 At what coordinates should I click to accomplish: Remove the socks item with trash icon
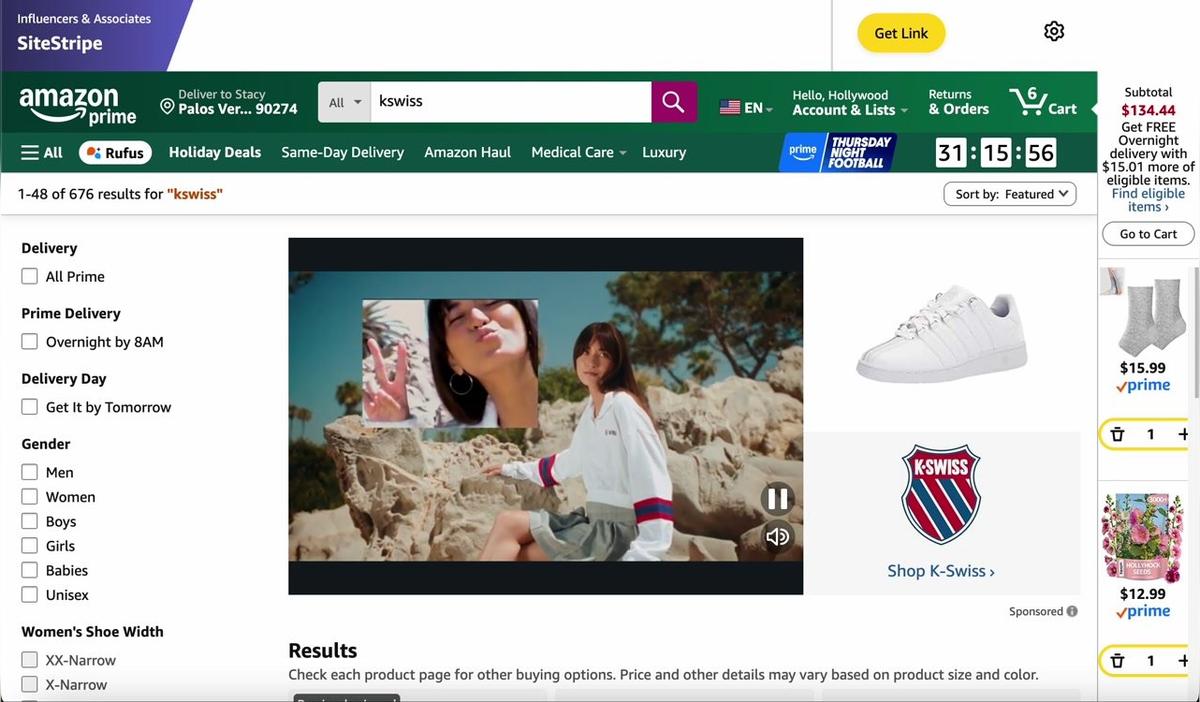coord(1117,434)
